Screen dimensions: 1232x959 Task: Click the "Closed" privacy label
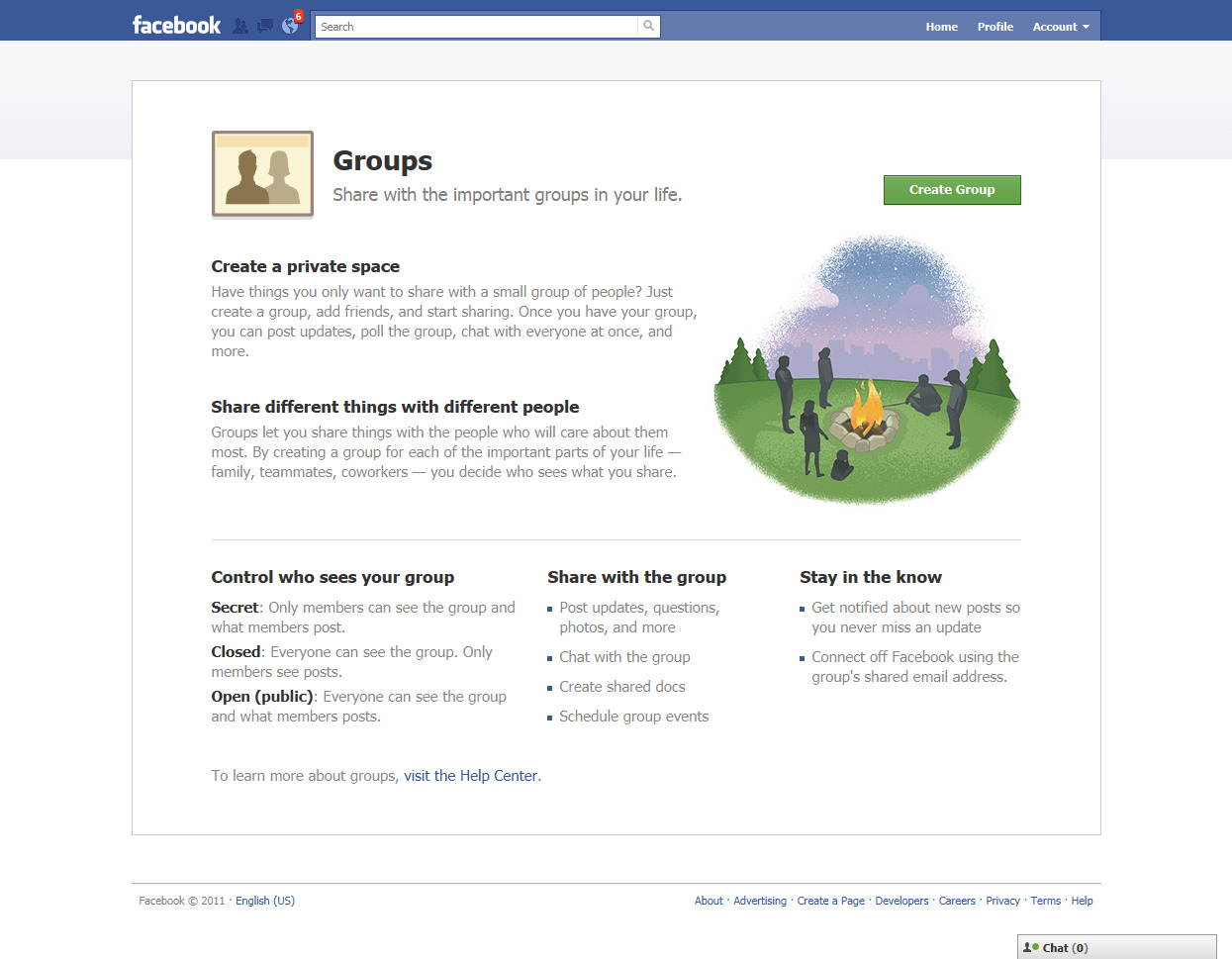pyautogui.click(x=236, y=652)
